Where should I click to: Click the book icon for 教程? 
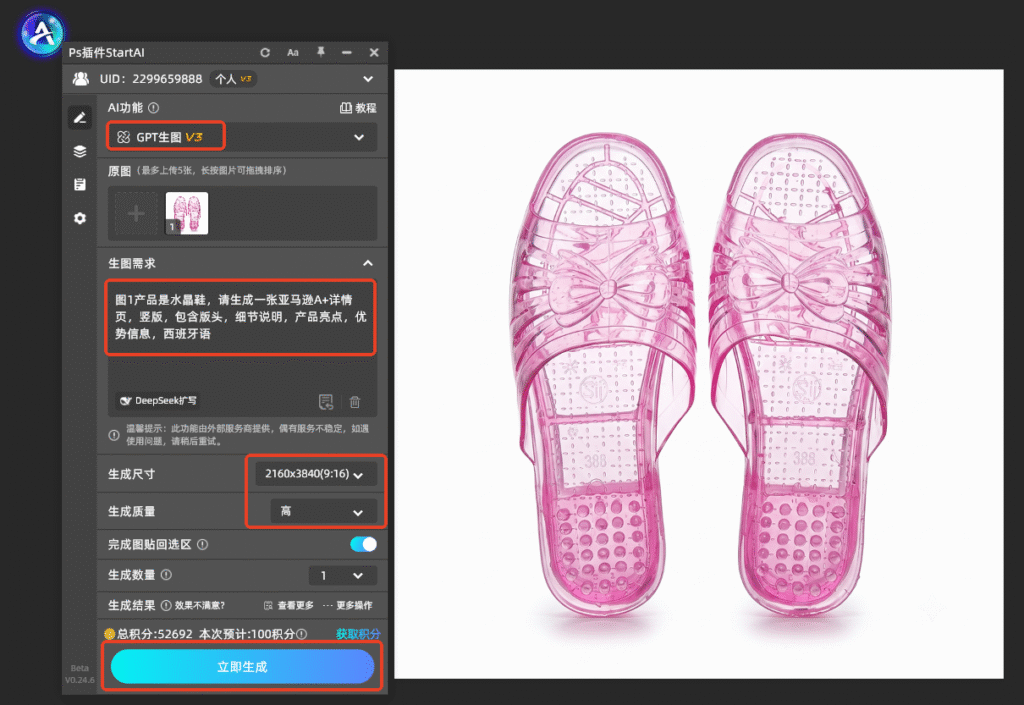(345, 108)
